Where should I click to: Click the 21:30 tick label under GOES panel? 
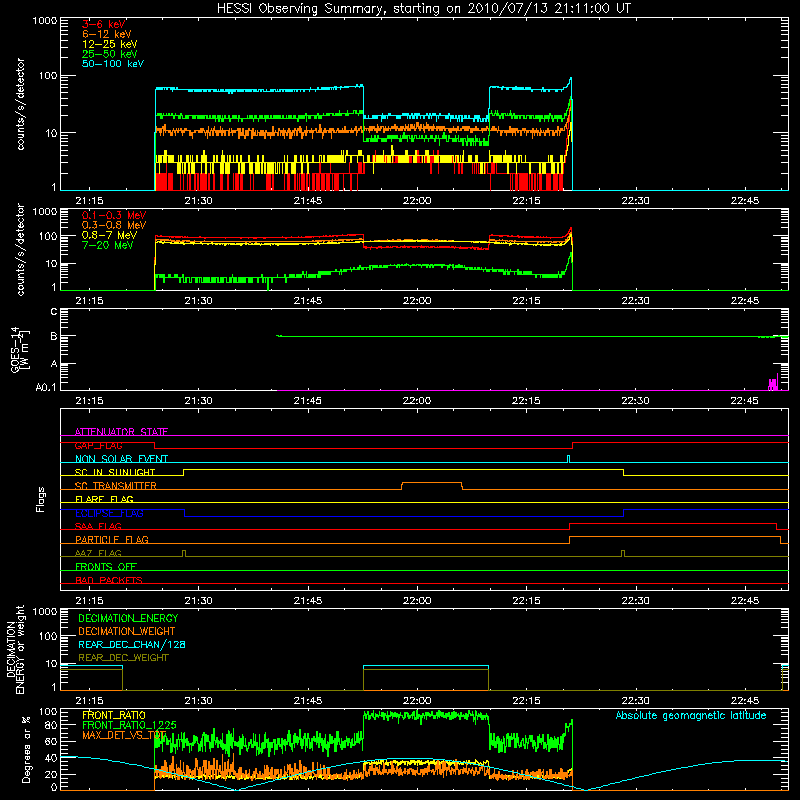198,401
